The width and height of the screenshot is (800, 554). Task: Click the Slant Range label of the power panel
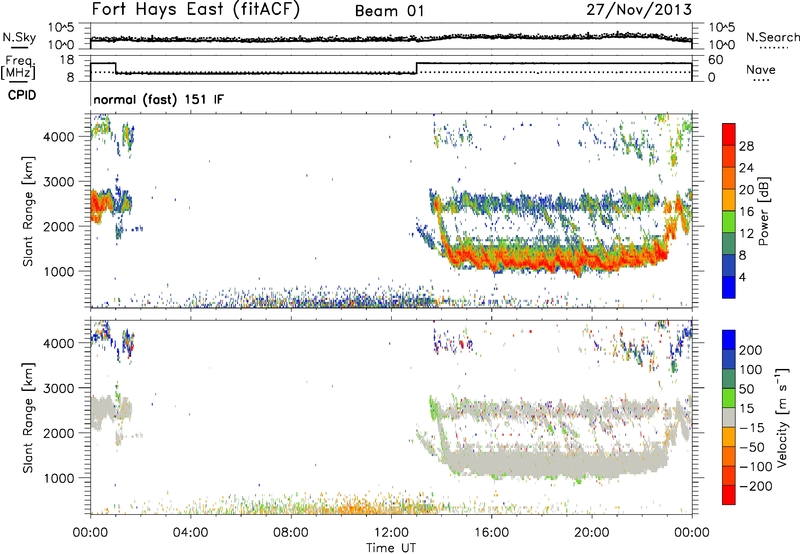[28, 211]
